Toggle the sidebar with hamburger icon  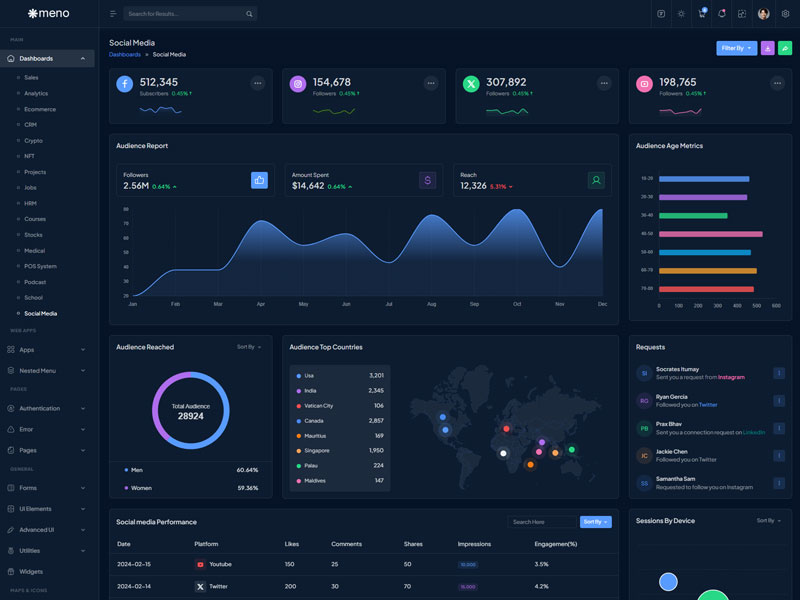(113, 14)
